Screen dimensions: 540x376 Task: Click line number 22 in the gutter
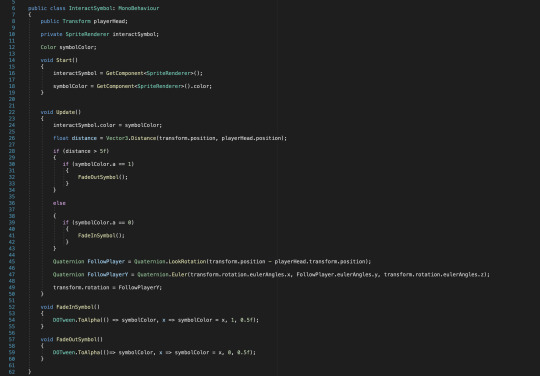click(x=12, y=112)
